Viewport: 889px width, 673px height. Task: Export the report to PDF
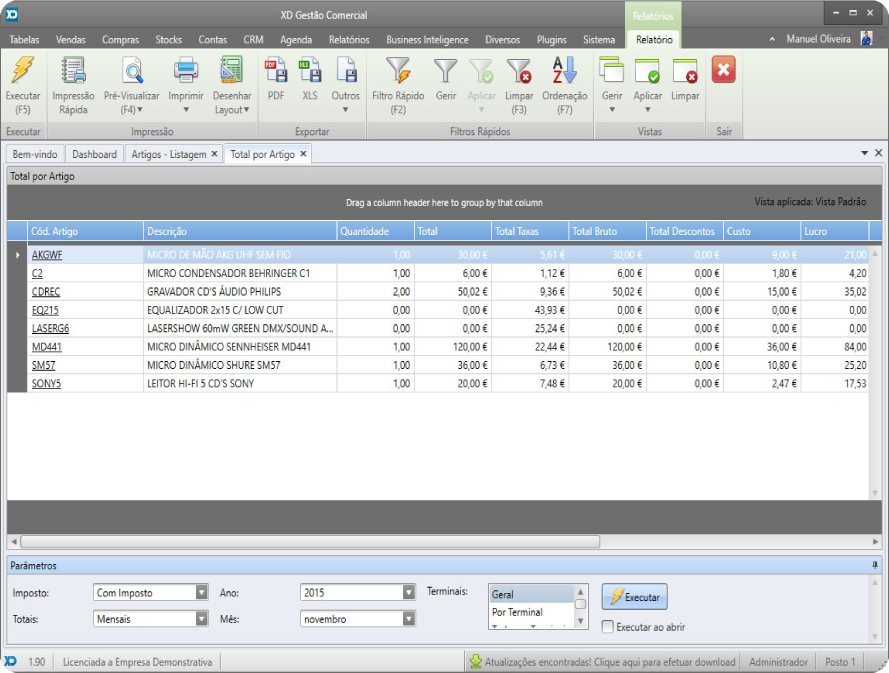coord(275,73)
